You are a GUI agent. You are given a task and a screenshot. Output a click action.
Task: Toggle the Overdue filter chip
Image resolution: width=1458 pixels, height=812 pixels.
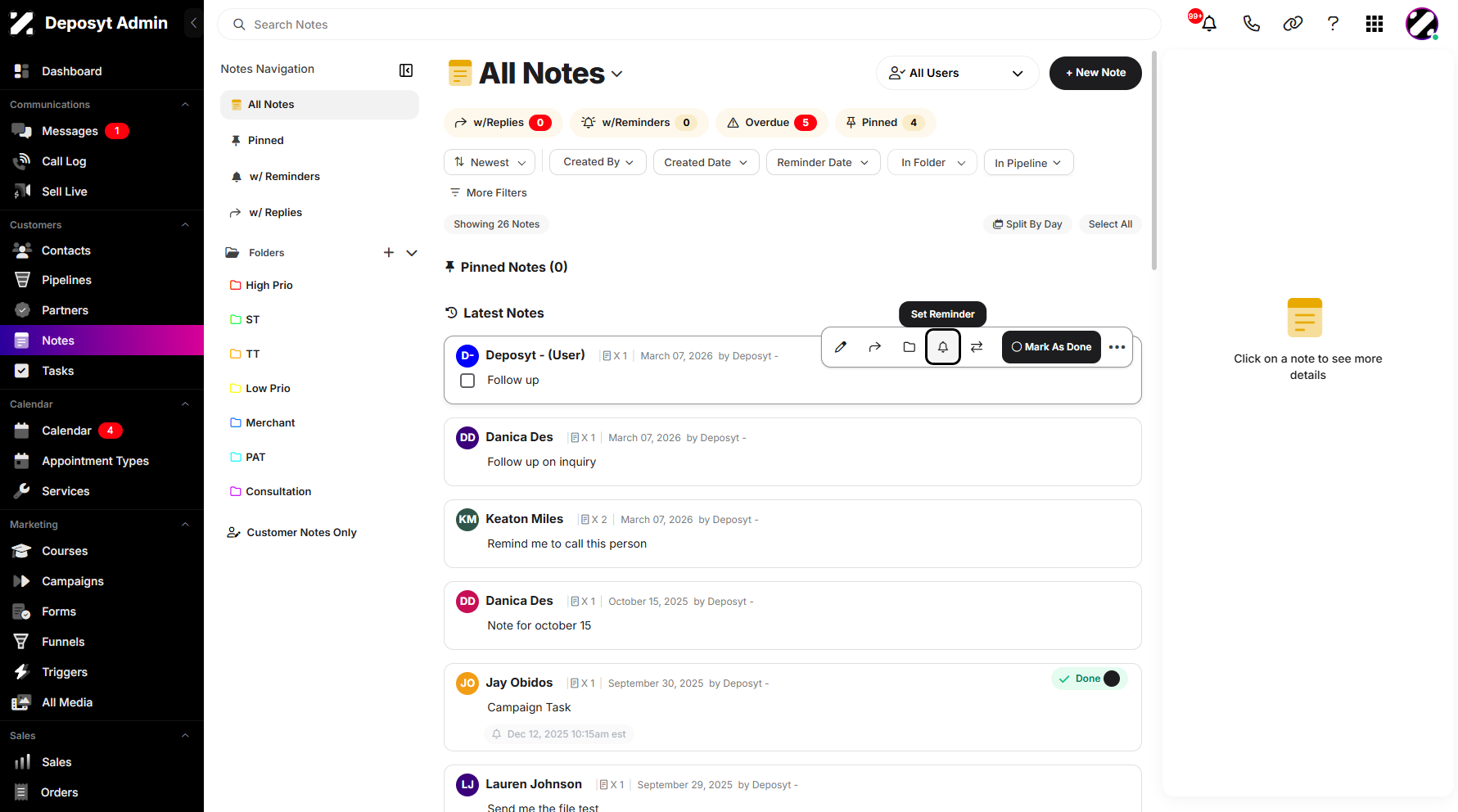(x=771, y=123)
